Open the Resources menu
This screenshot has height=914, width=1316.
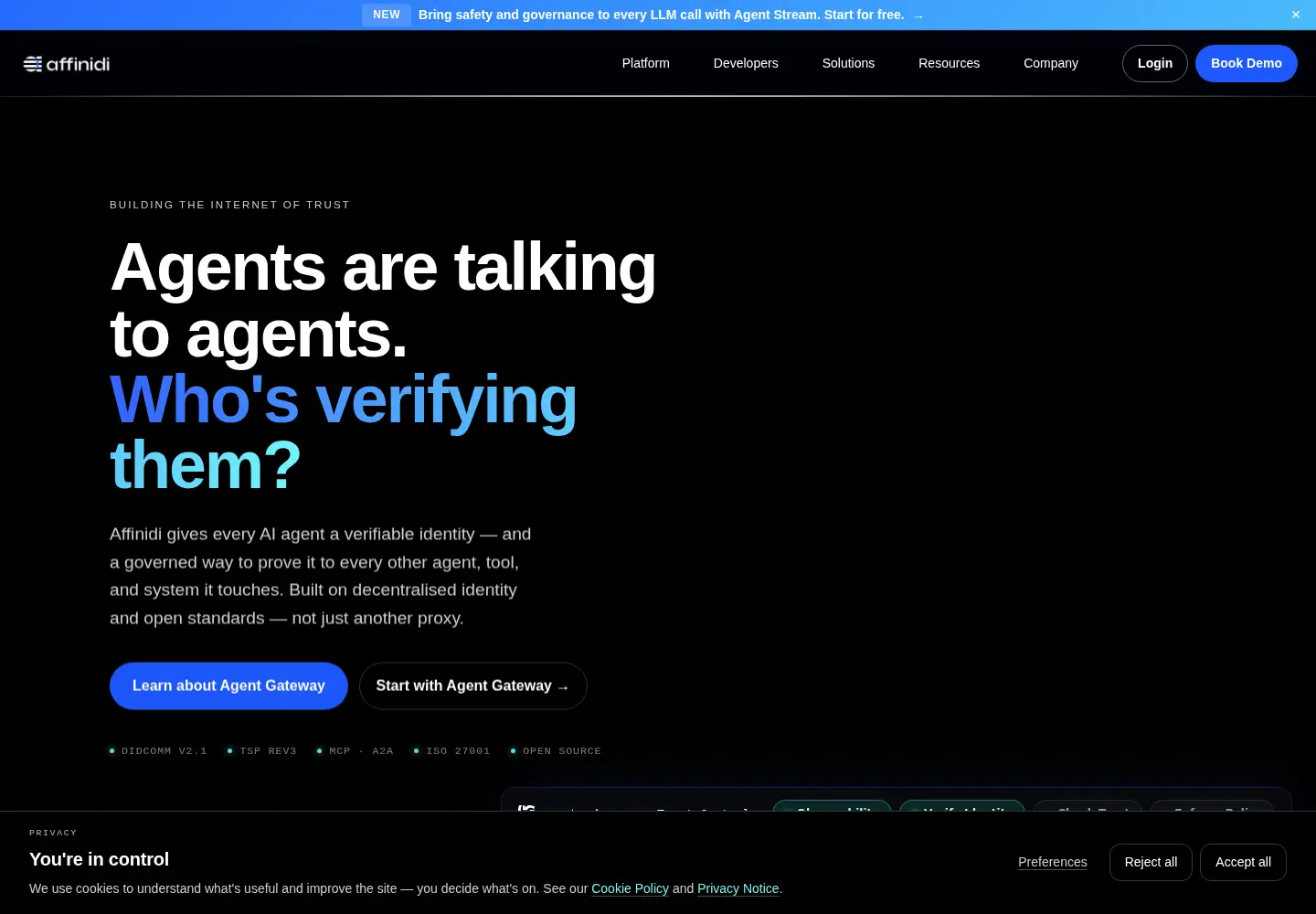[949, 63]
